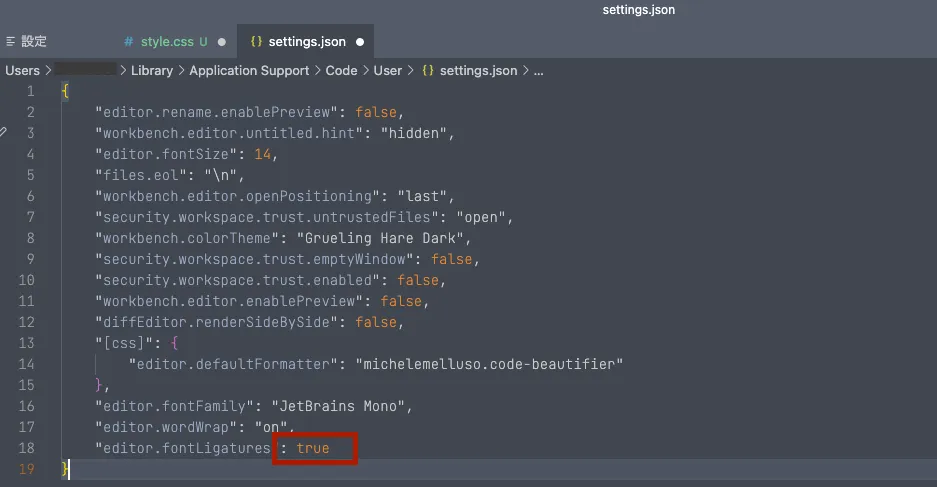Open the 設定 tab
Screen dimensions: 937x487
[34, 42]
